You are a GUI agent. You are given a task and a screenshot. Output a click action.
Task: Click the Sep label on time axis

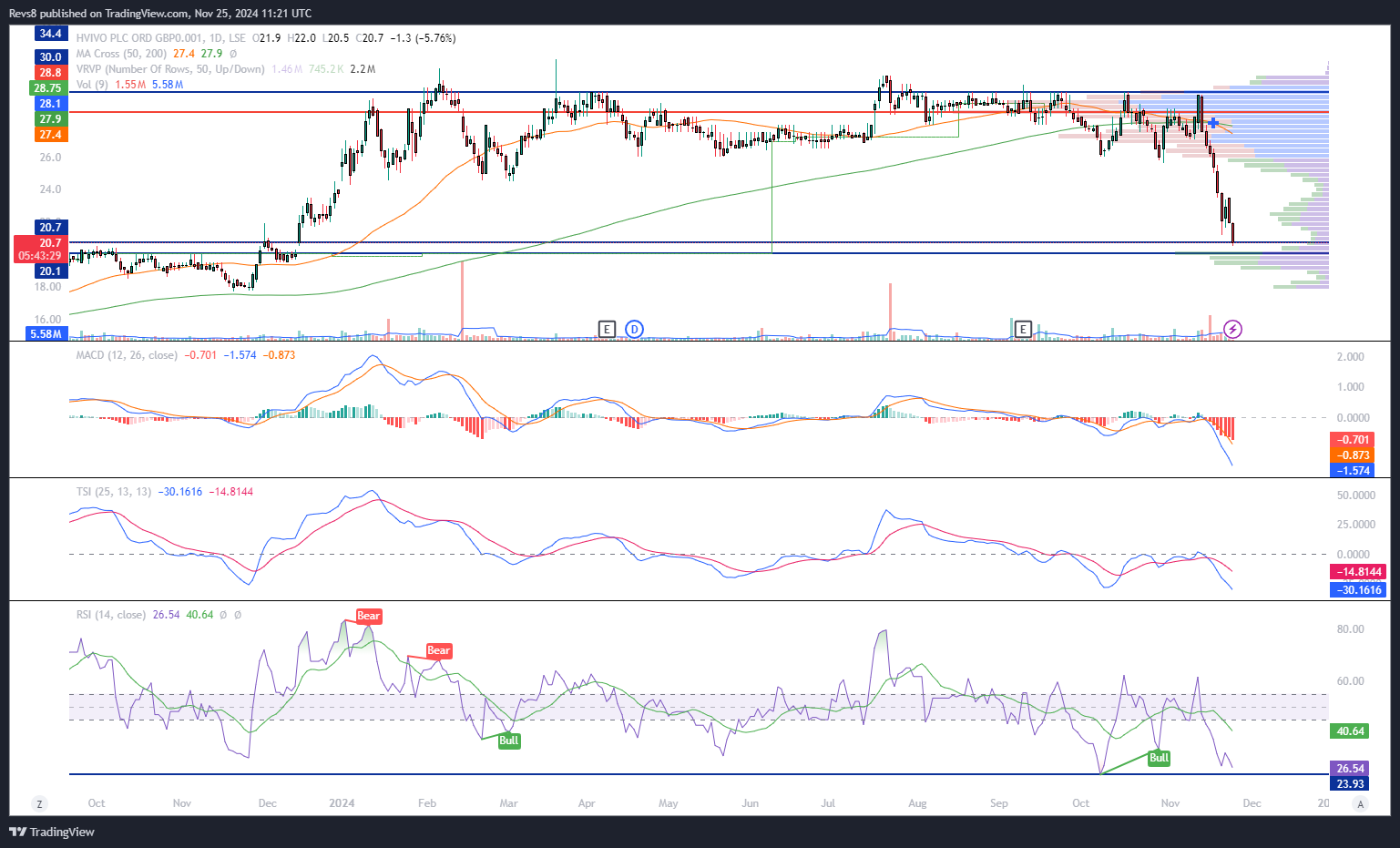click(999, 803)
